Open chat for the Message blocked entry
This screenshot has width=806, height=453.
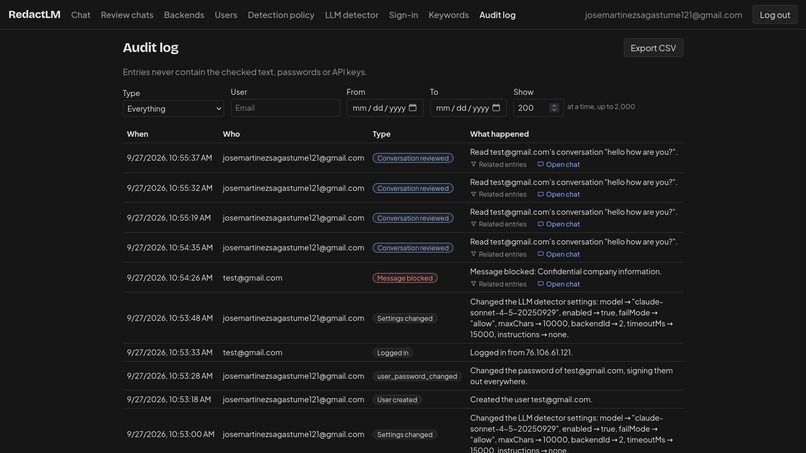point(559,284)
